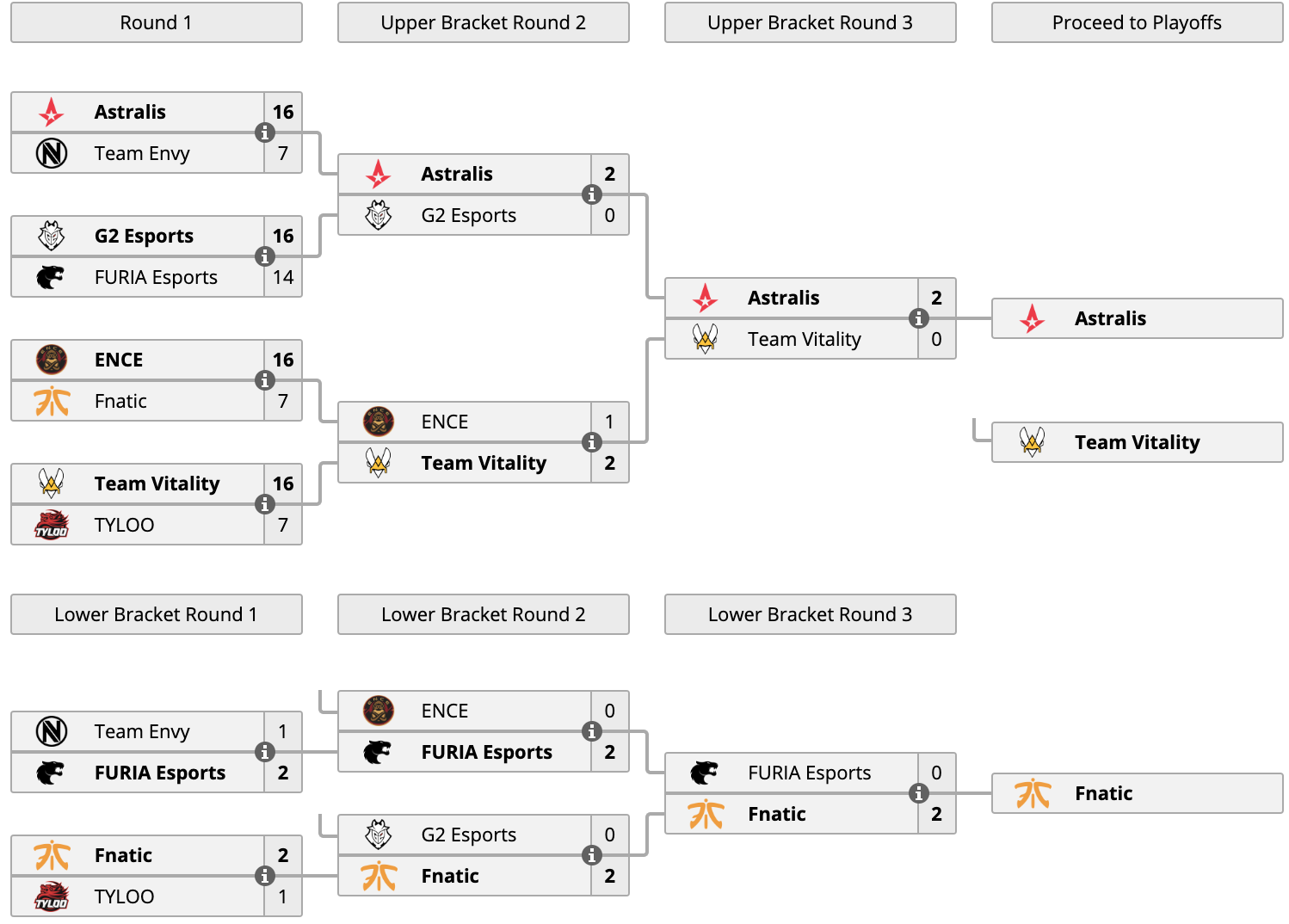
Task: Show info for Team Vitality vs TYLOO
Action: click(265, 504)
